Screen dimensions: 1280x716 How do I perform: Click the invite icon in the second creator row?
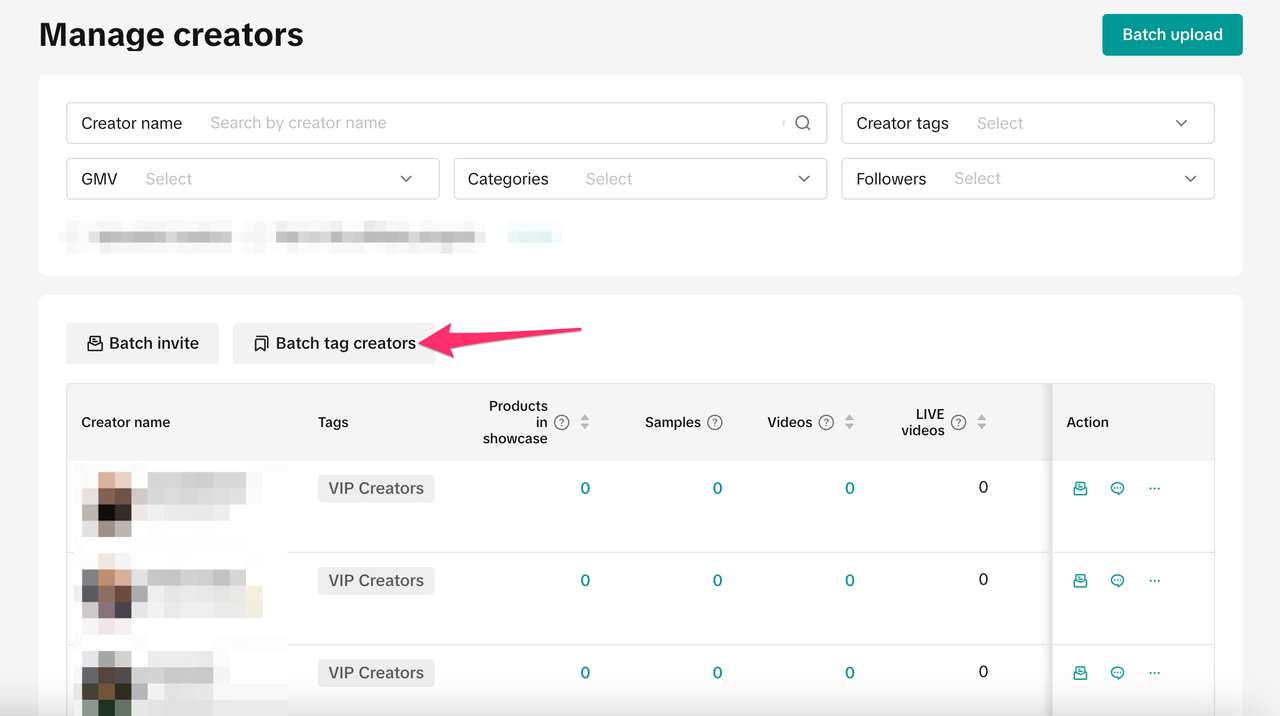[1080, 581]
